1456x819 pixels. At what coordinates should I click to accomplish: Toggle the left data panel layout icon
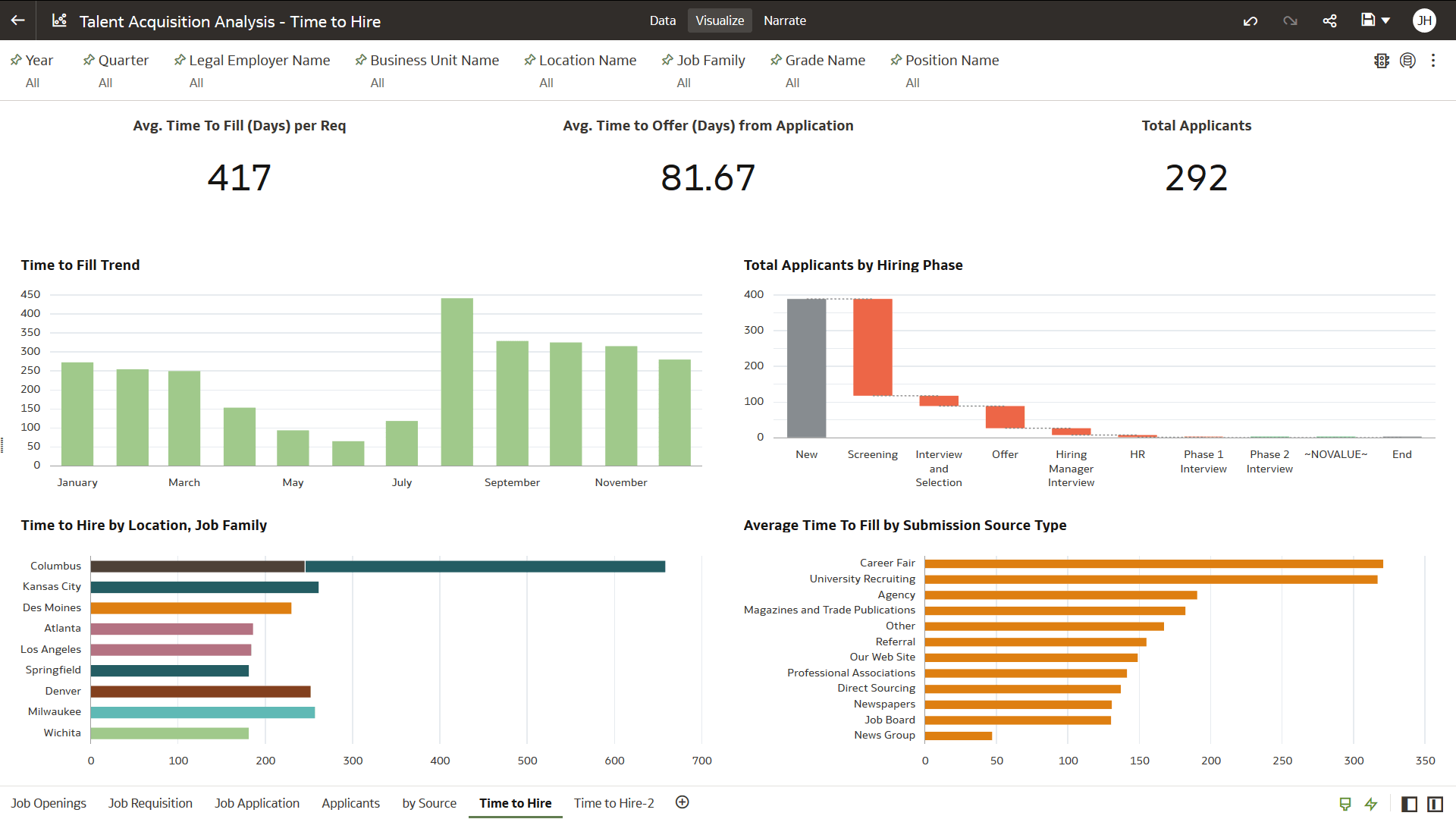1409,804
